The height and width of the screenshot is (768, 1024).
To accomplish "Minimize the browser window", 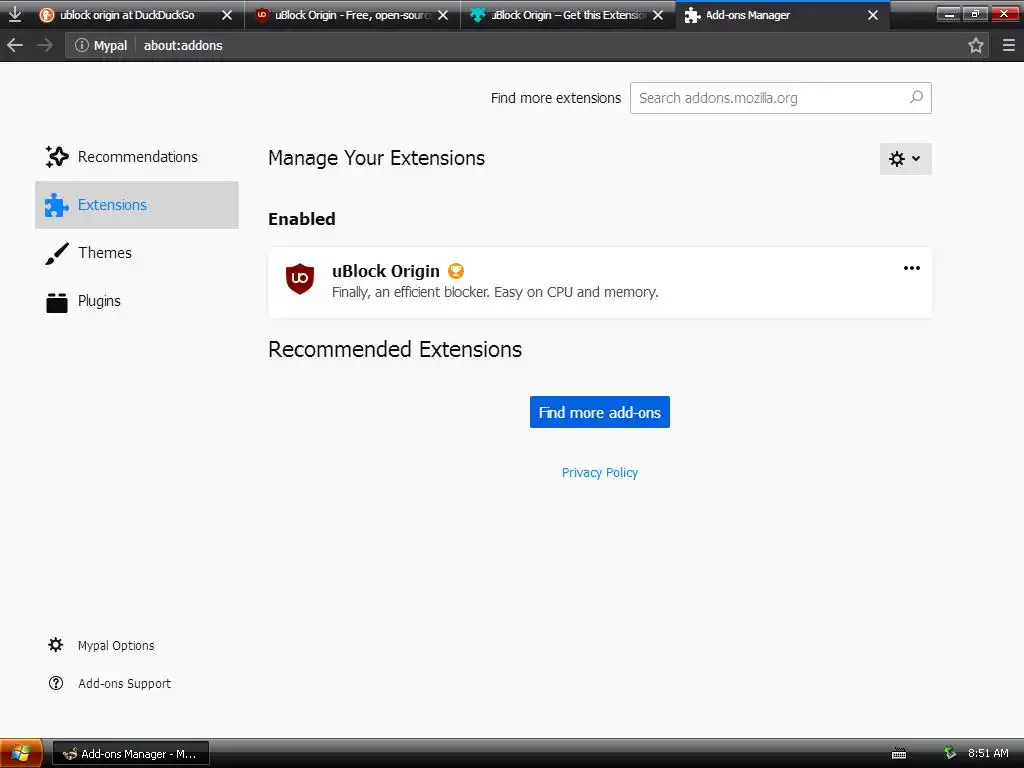I will click(x=949, y=13).
